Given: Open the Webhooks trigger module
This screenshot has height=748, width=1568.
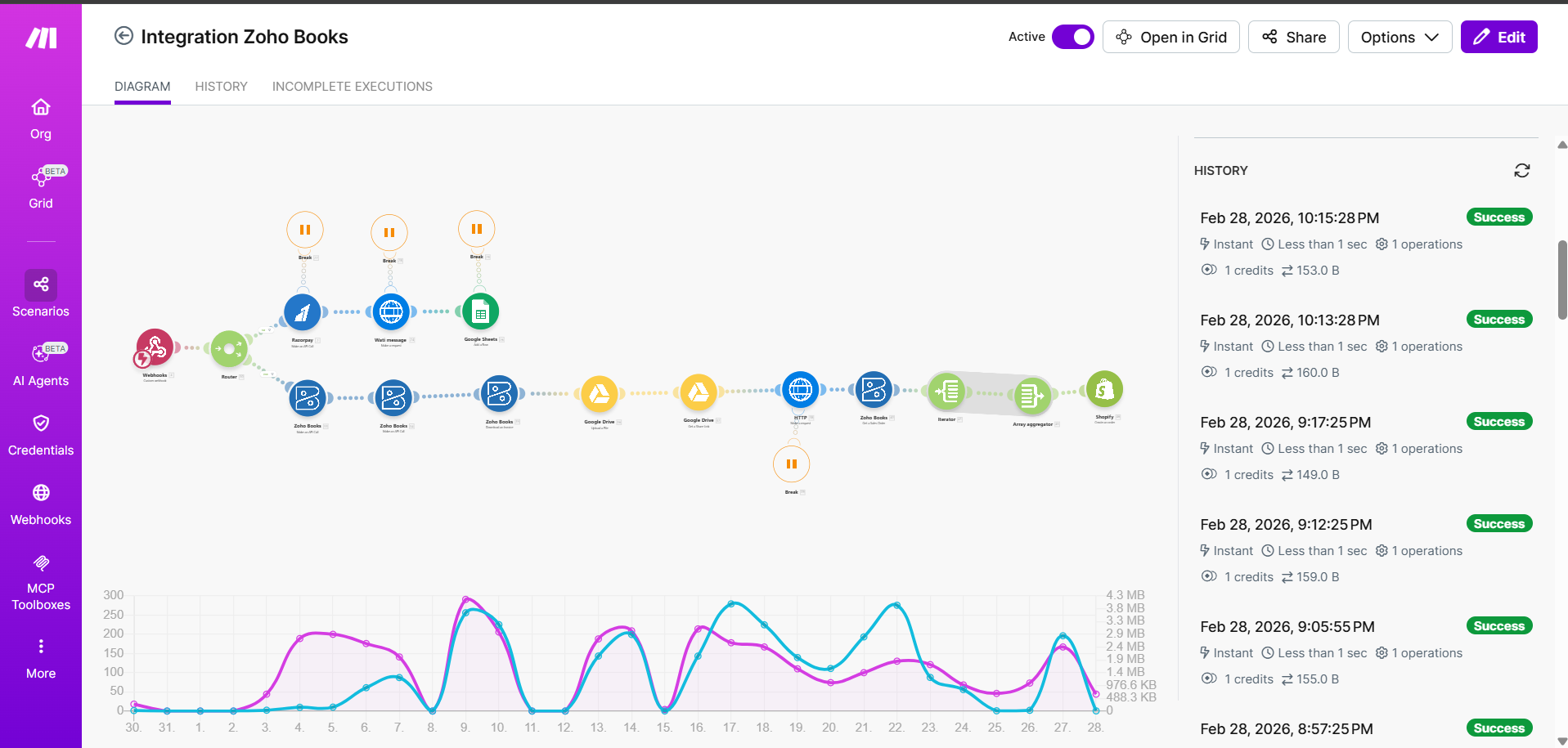Looking at the screenshot, I should pyautogui.click(x=155, y=348).
